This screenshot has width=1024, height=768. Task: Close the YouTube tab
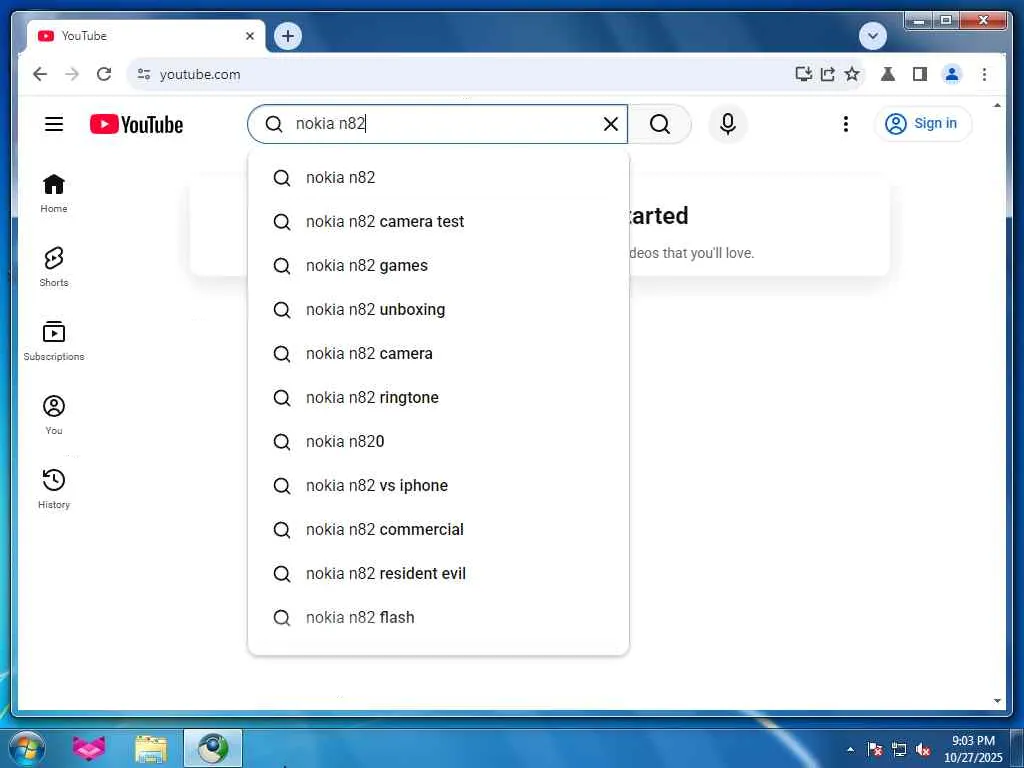(x=249, y=36)
